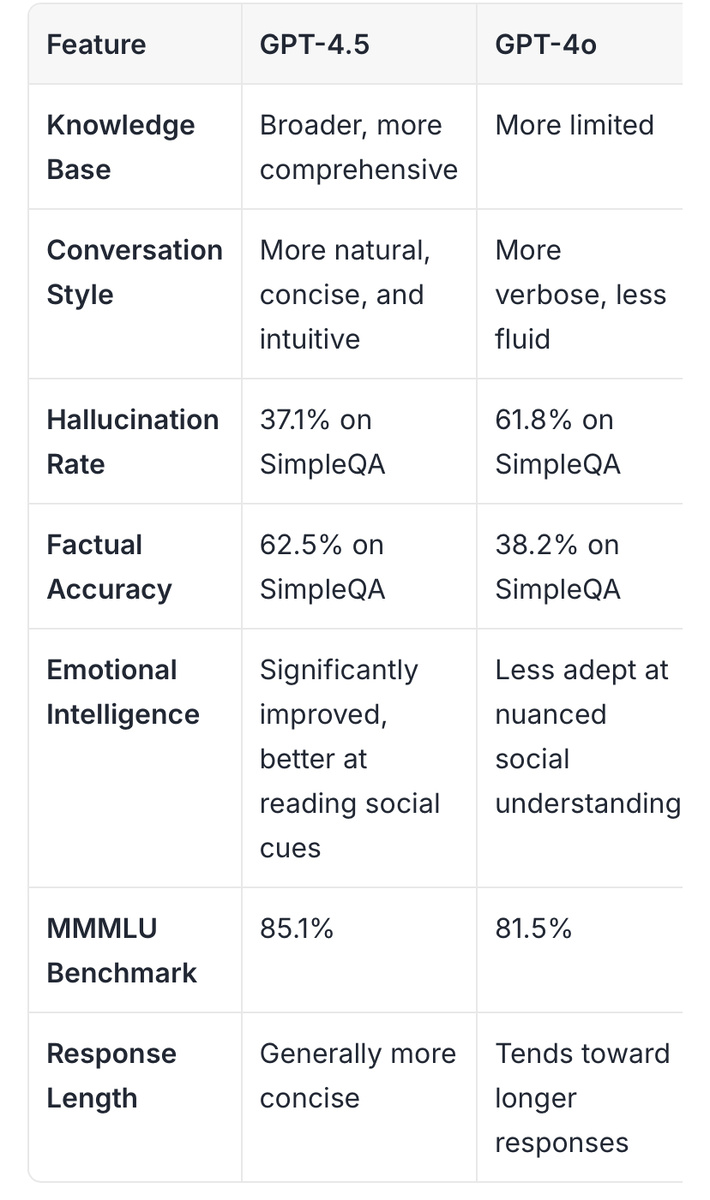Image resolution: width=710 pixels, height=1200 pixels.
Task: Select the 62.5% on SimpleQA cell
Action: point(322,567)
